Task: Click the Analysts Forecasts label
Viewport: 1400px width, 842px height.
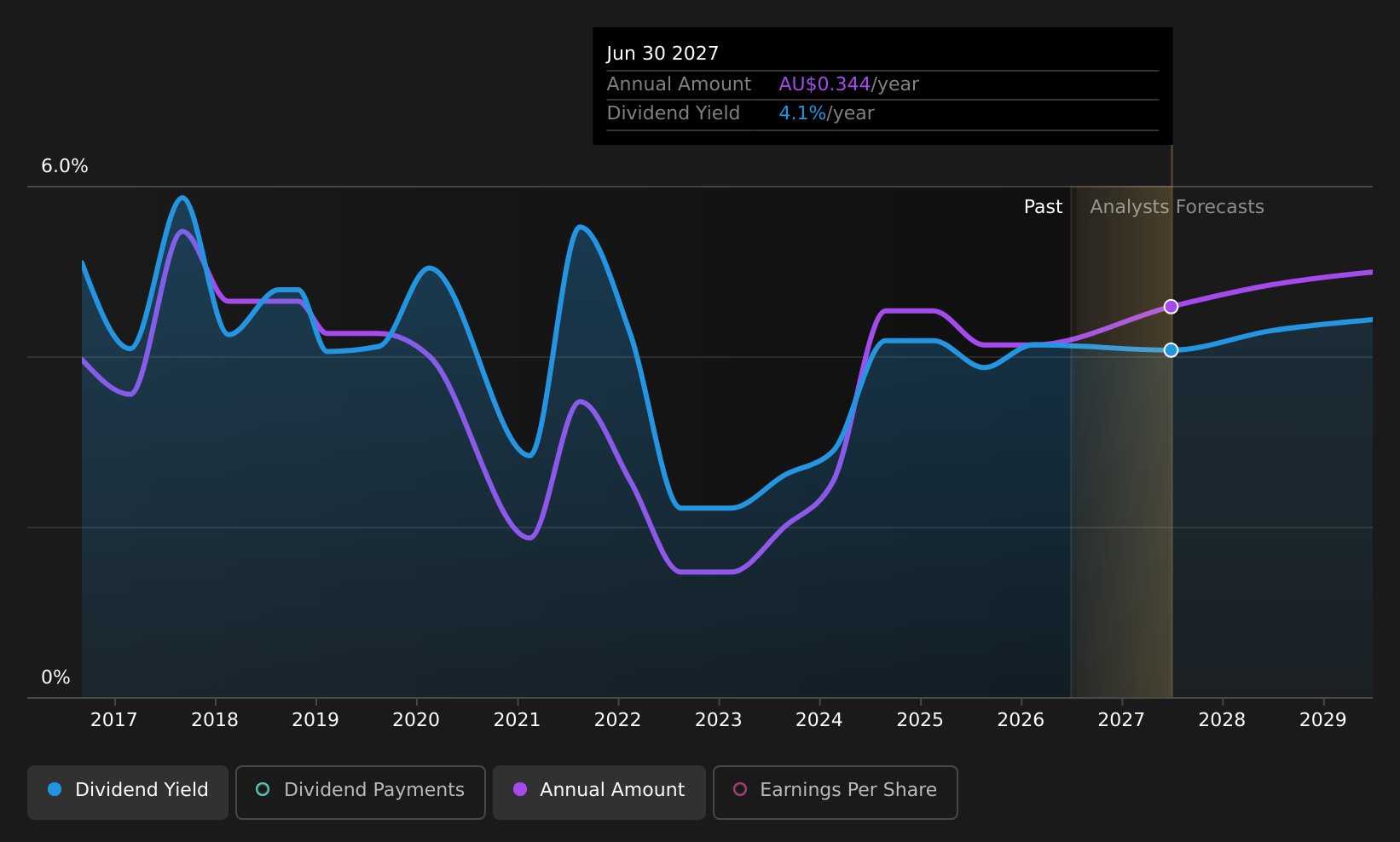Action: (1177, 207)
